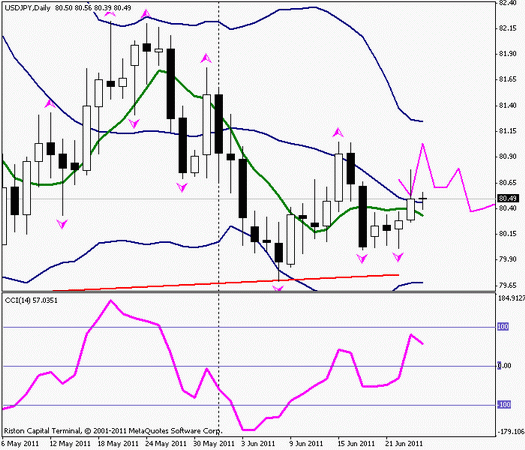Click the 6 May 2011 date label
525x450 pixels.
pyautogui.click(x=19, y=444)
